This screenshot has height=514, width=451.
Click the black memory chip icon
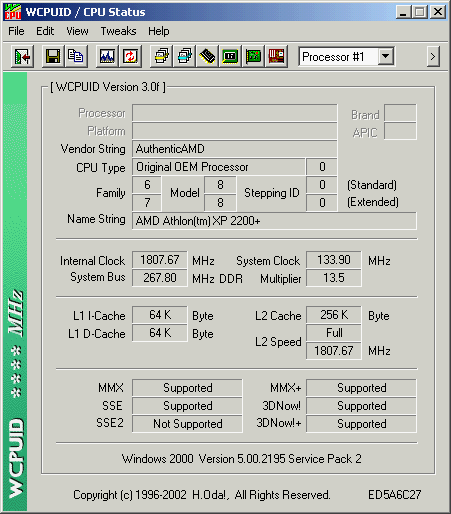point(207,57)
